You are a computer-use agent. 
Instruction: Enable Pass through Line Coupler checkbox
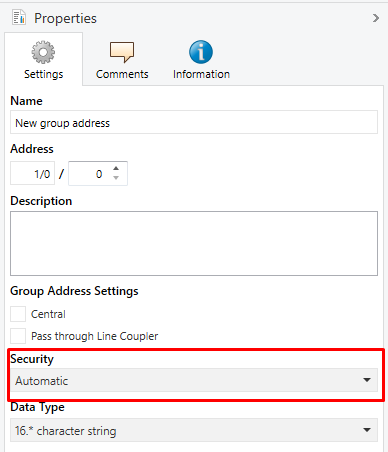(18, 336)
